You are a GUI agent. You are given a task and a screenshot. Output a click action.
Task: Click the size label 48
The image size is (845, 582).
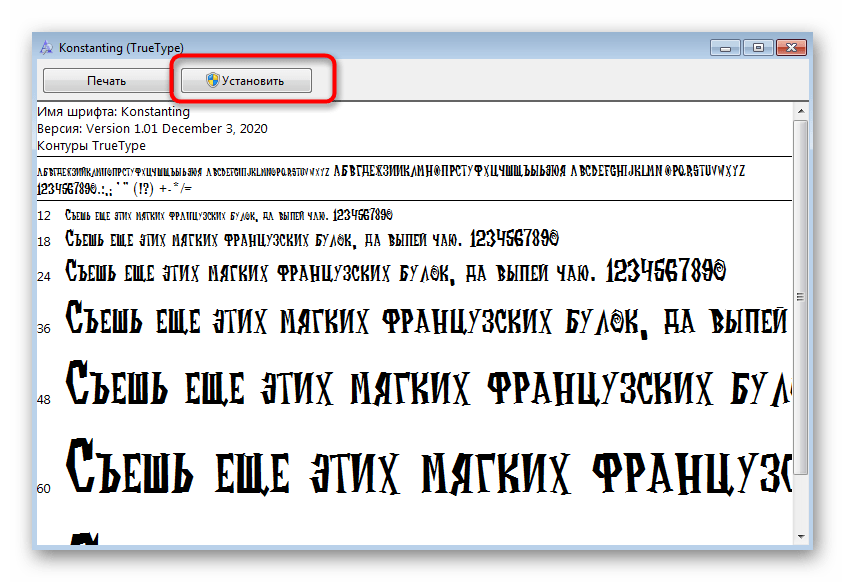pos(44,400)
